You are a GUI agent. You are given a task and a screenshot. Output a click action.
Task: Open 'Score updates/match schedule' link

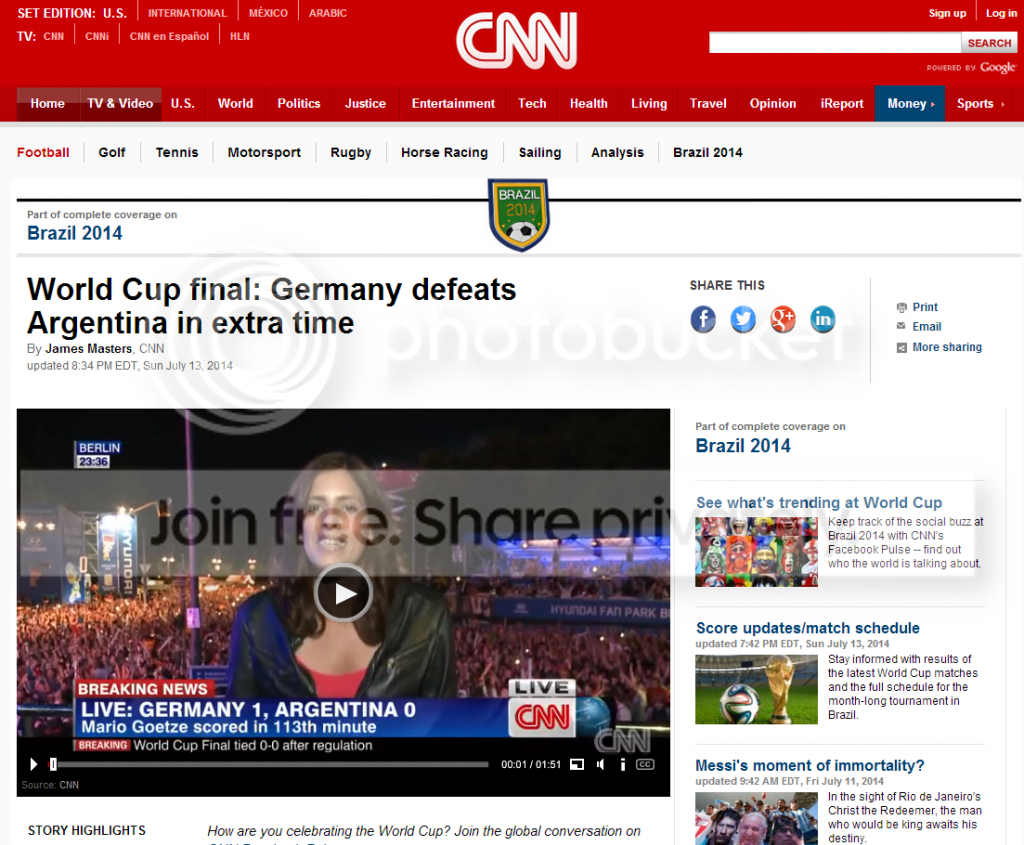pyautogui.click(x=807, y=628)
